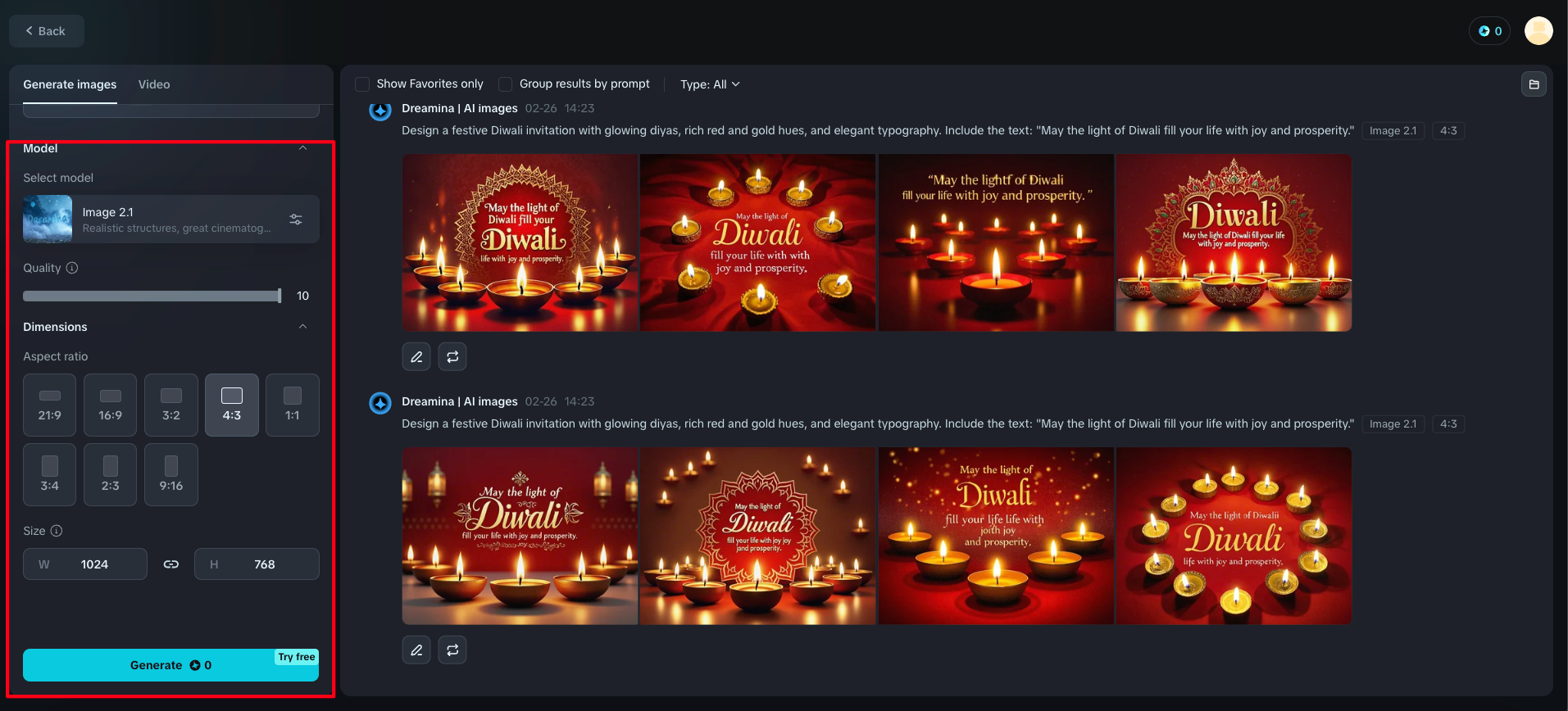Collapse the Model section
This screenshot has height=711, width=1568.
coord(302,148)
